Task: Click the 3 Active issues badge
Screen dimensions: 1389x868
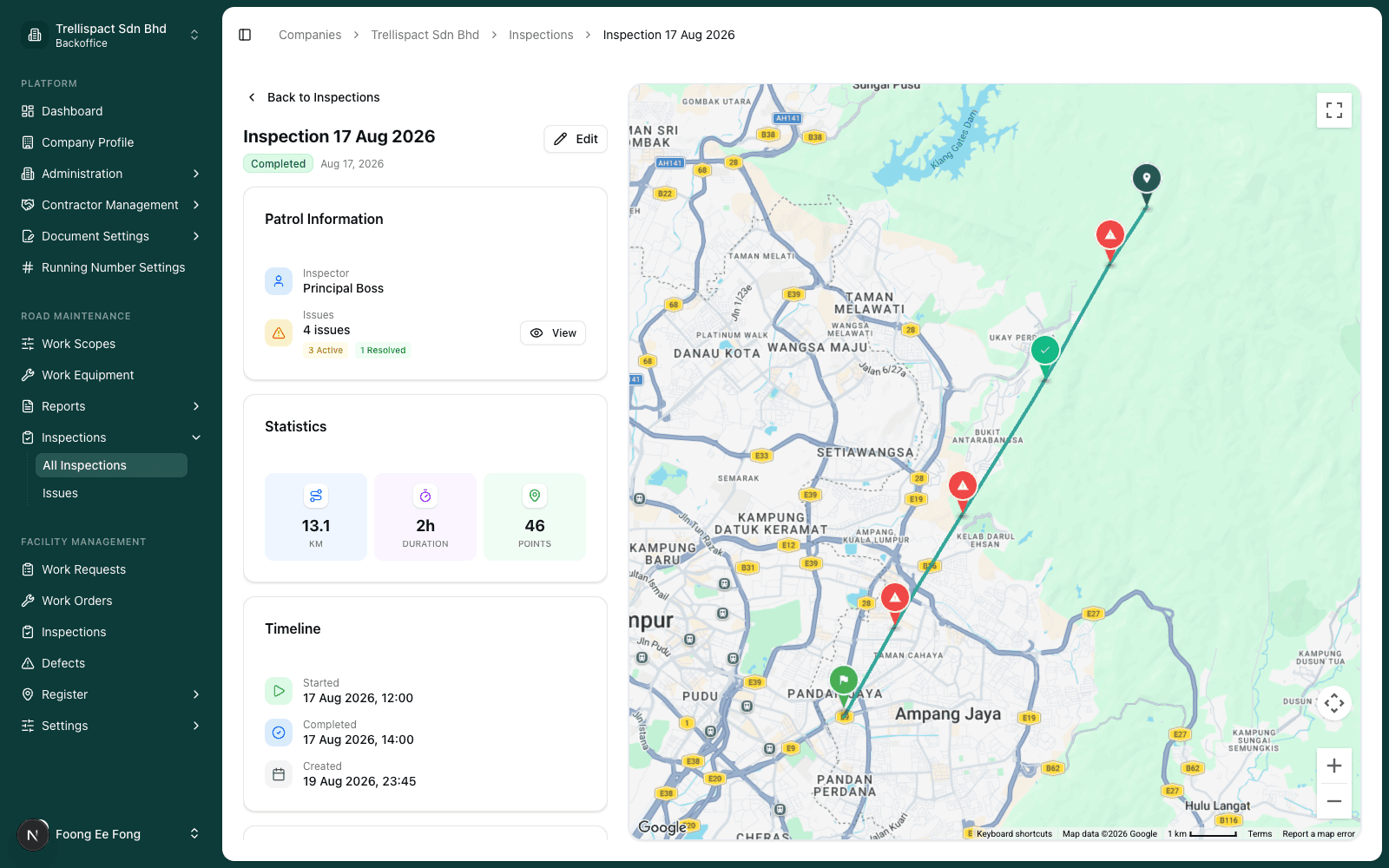Action: [326, 351]
